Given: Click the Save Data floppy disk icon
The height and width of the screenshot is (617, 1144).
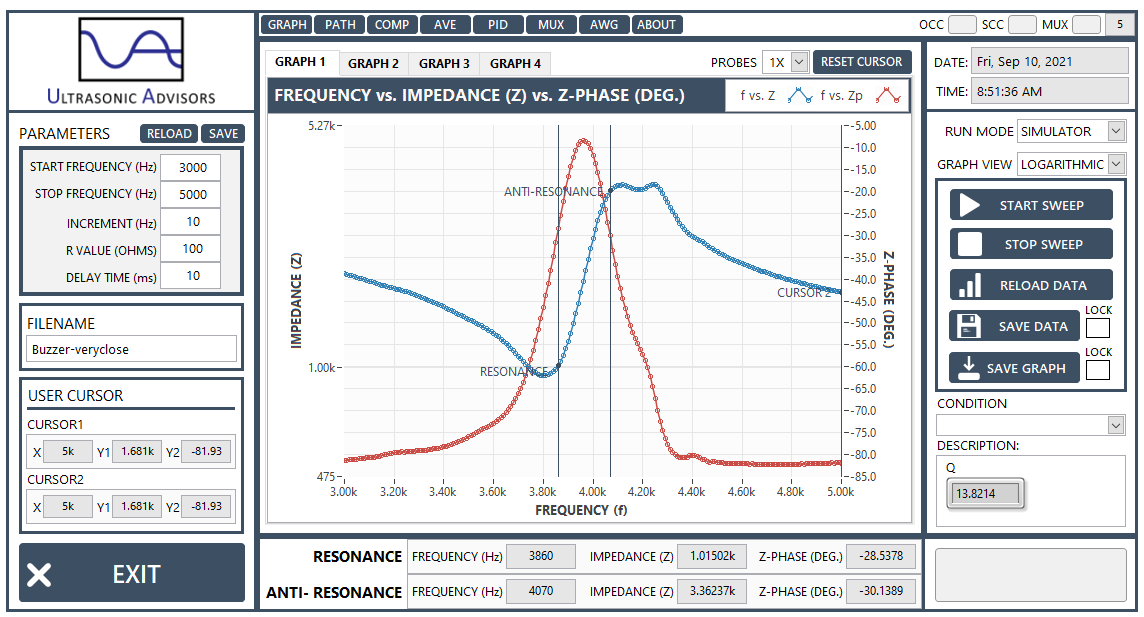Looking at the screenshot, I should tap(968, 326).
